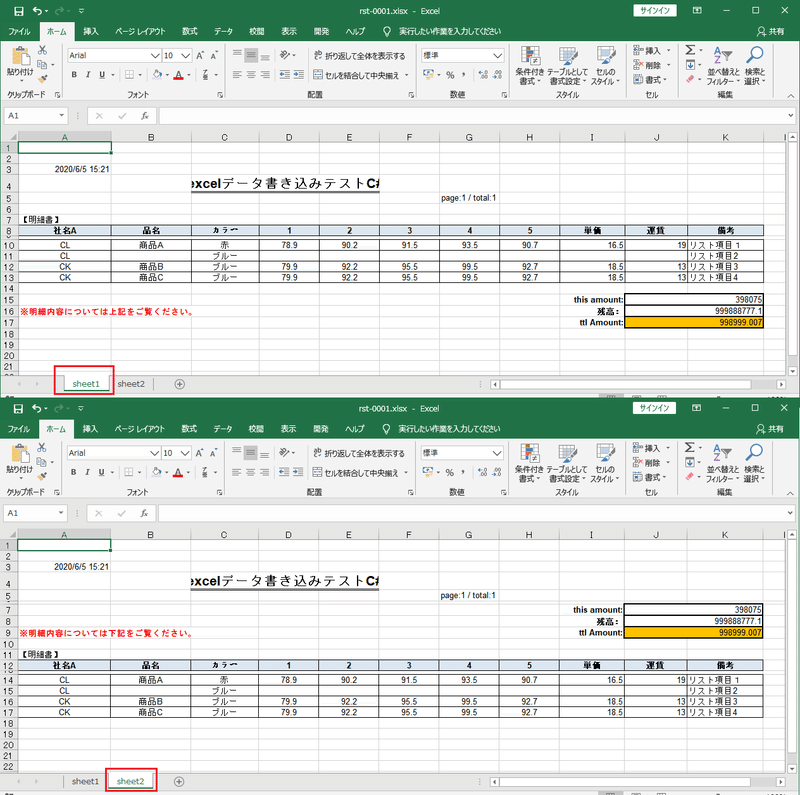Decrease font size in the top window
The width and height of the screenshot is (800, 795).
[x=214, y=55]
